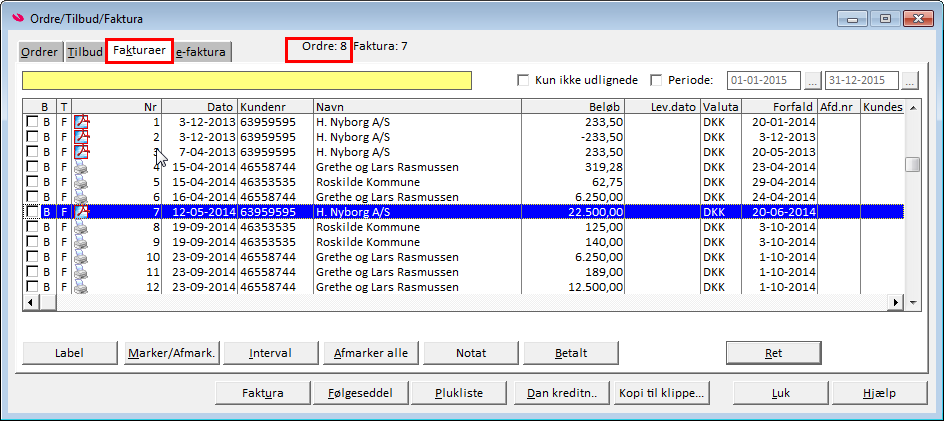
Task: Open Notat for selected invoice
Action: [471, 353]
